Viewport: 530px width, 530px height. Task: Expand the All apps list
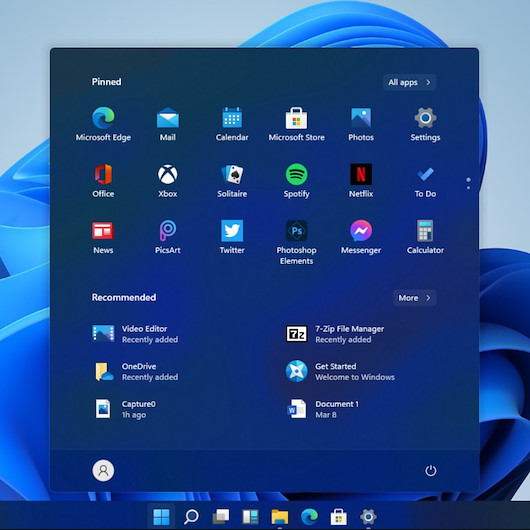[409, 82]
